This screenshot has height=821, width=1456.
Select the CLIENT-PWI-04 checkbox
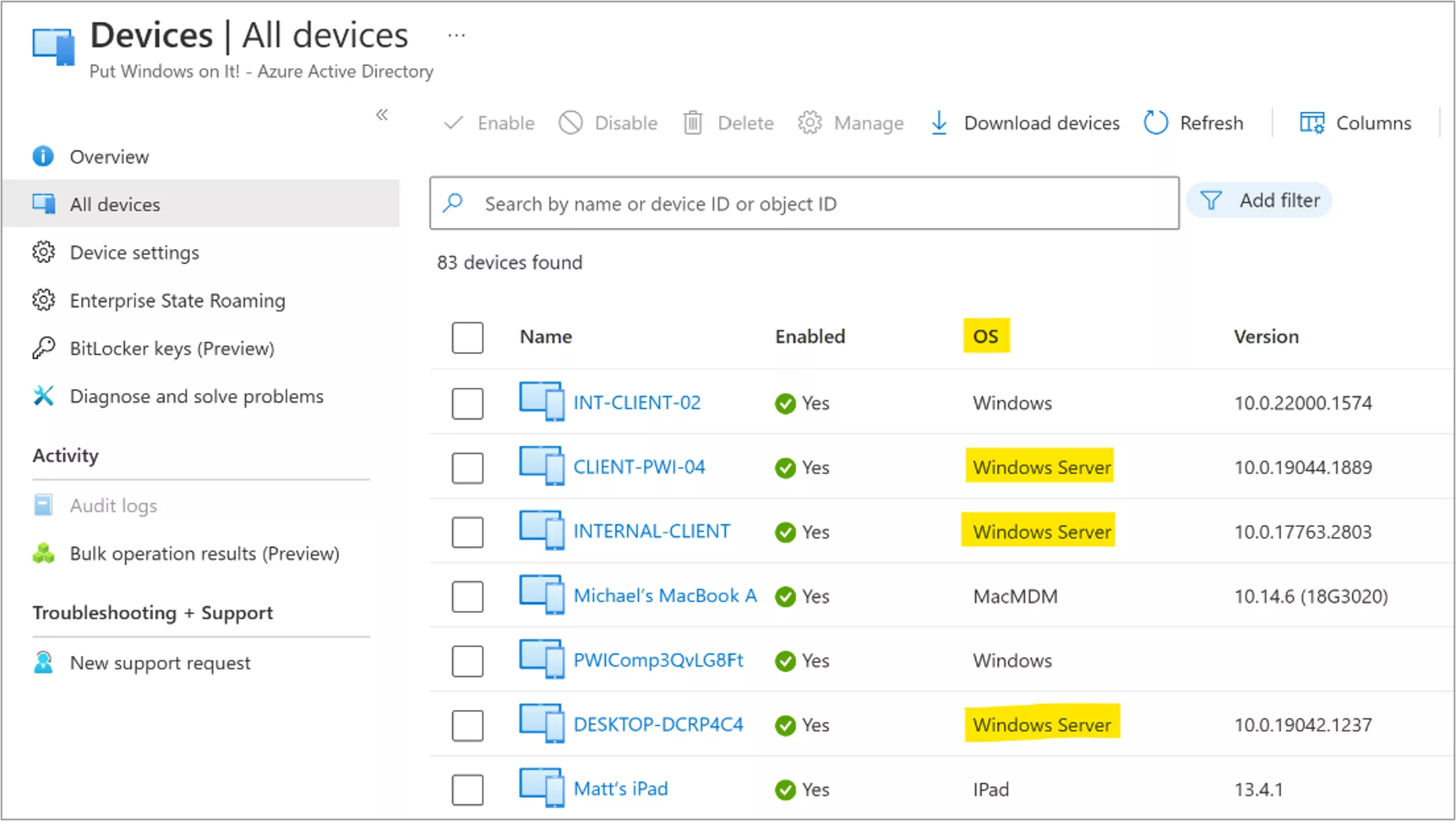[x=467, y=468]
